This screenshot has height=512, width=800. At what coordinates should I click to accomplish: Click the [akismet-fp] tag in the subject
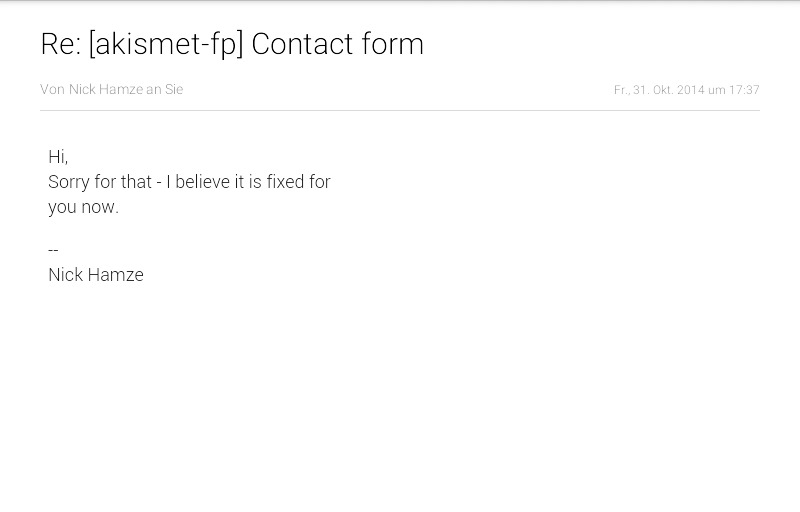(166, 44)
